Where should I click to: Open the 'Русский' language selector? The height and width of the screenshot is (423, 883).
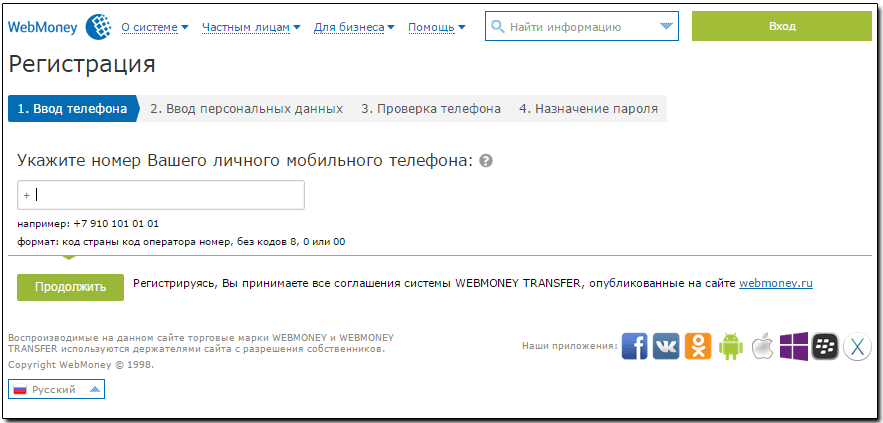pyautogui.click(x=56, y=389)
